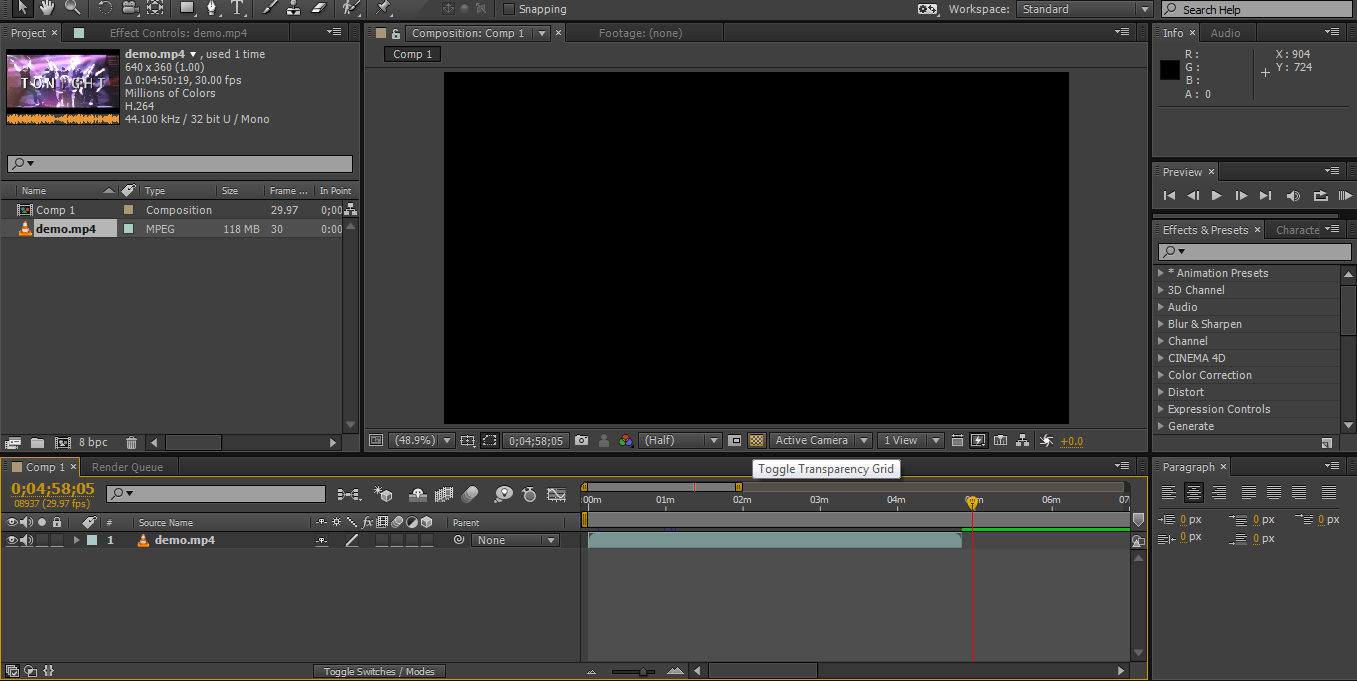Screen dimensions: 1357x681
Task: Create a new composition from Project panel
Action: (x=62, y=442)
